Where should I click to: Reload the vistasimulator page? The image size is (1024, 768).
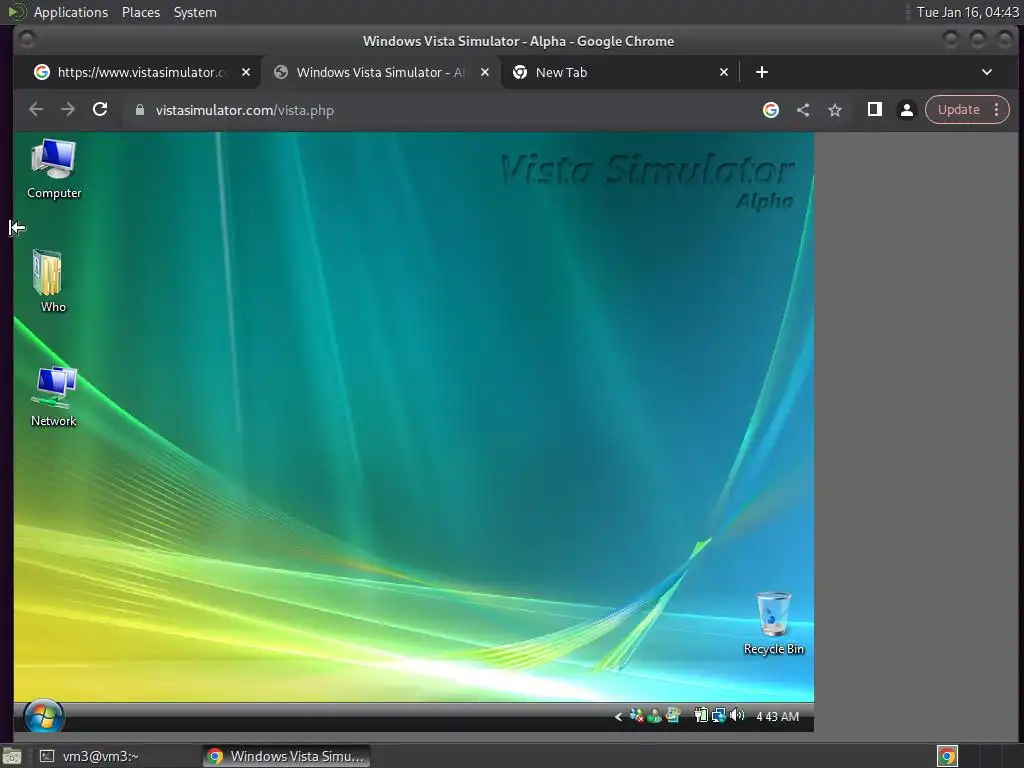[x=100, y=110]
